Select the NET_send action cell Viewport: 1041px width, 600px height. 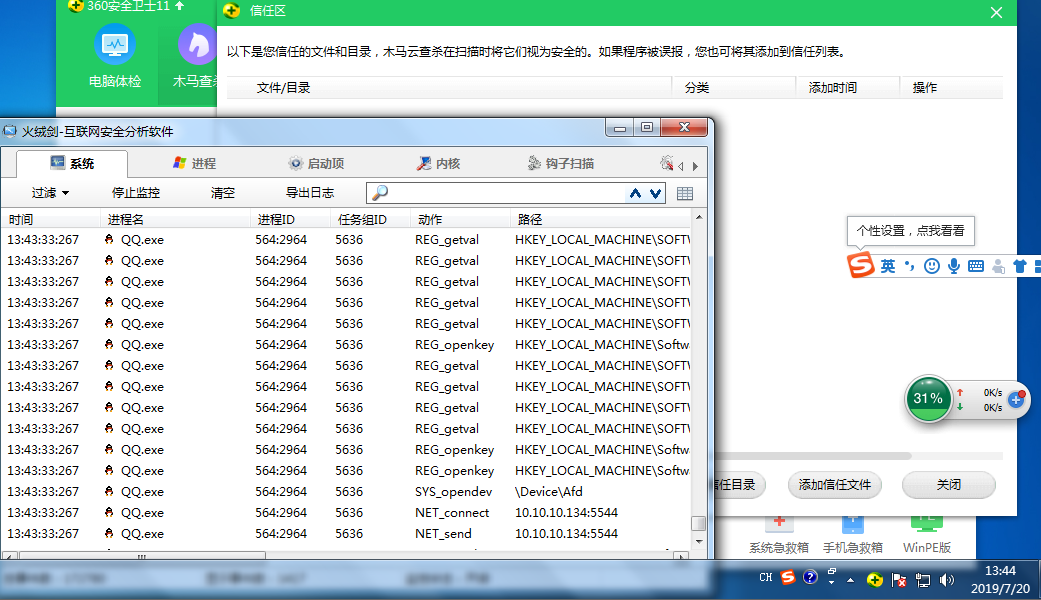[443, 534]
